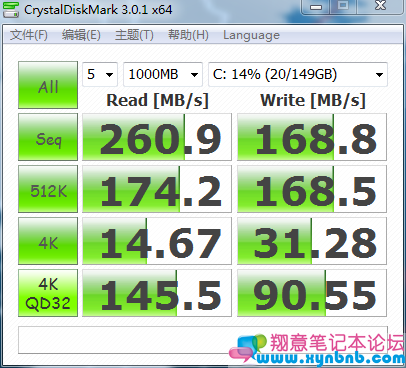Click the CrystalDiskMark title bar icon

click(10, 9)
